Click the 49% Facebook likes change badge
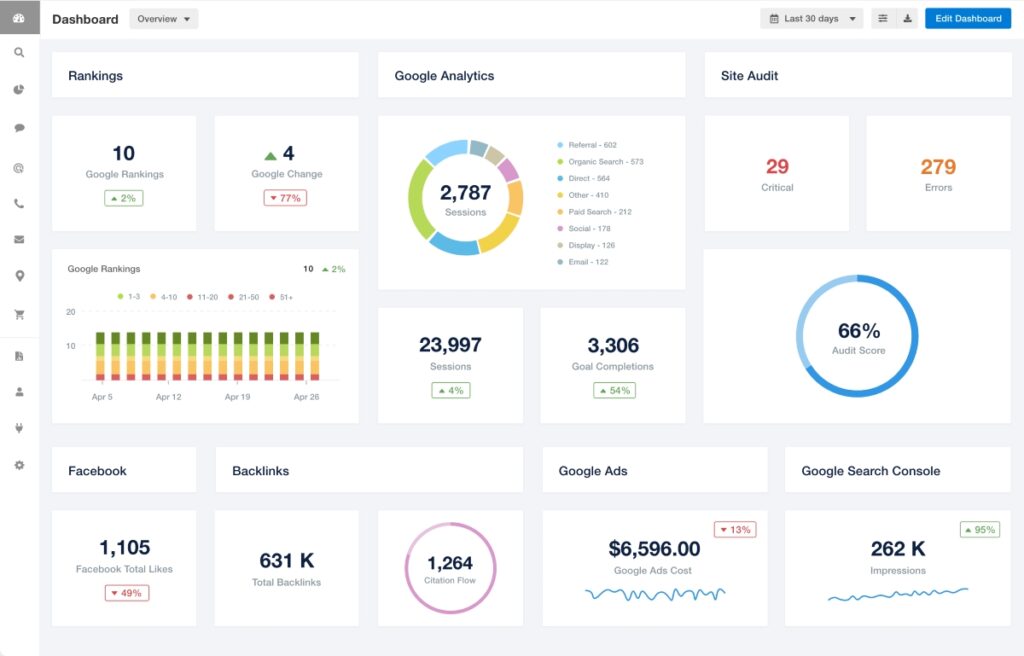The height and width of the screenshot is (656, 1024). (127, 593)
